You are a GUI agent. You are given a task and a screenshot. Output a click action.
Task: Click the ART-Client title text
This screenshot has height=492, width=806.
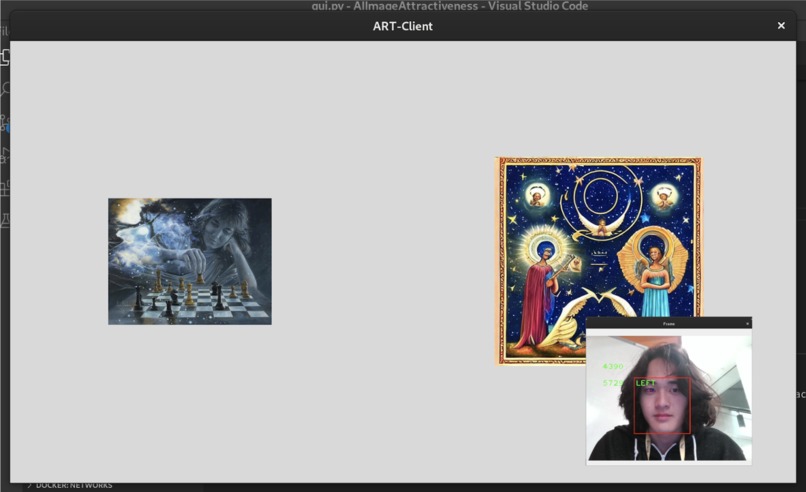click(402, 26)
